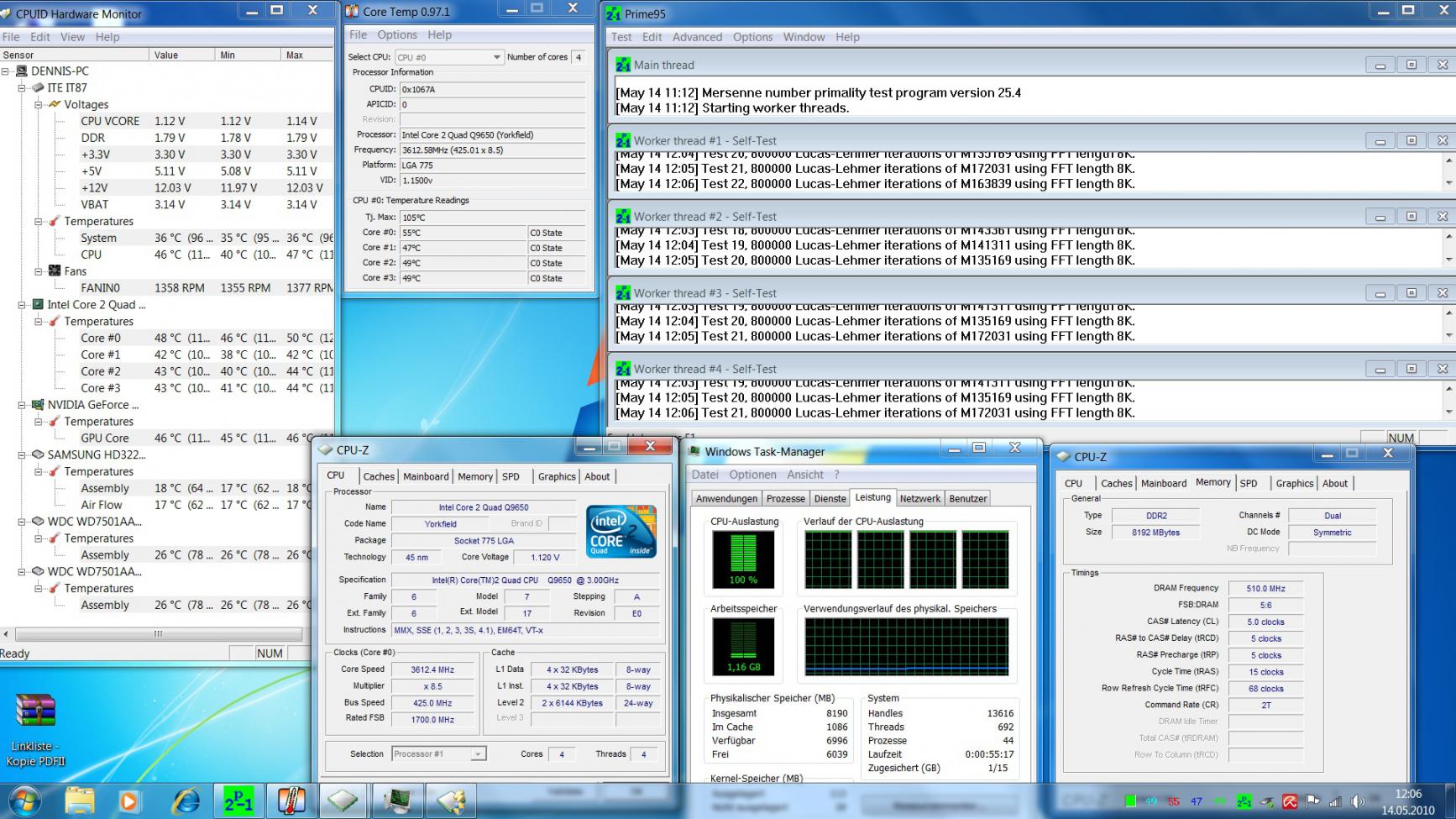Switch to CPU-Z via its taskbar chip icon
Viewport: 1456px width, 819px height.
point(343,801)
